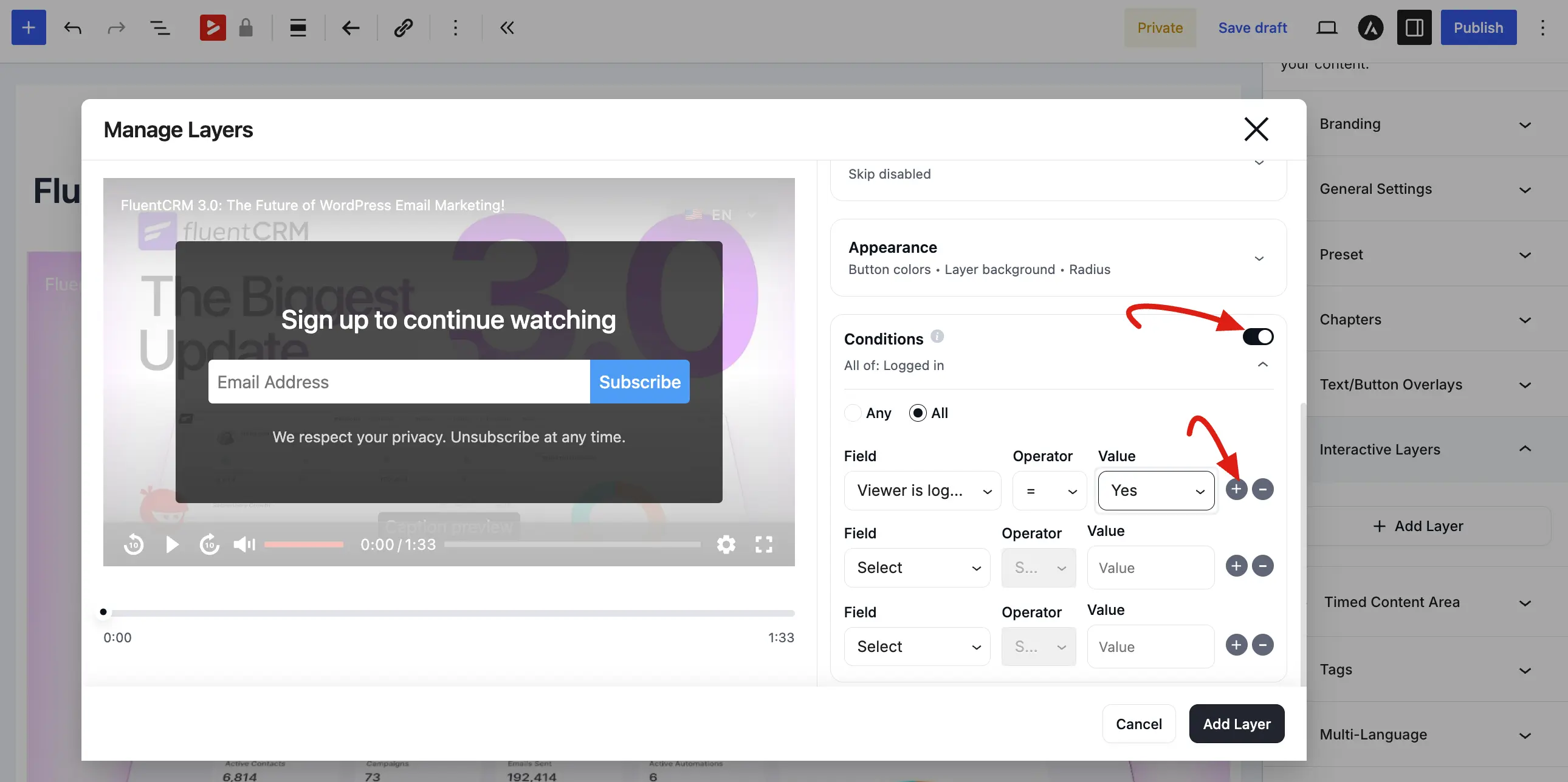1568x782 pixels.
Task: Click the layer timeline track below preview
Action: (449, 612)
